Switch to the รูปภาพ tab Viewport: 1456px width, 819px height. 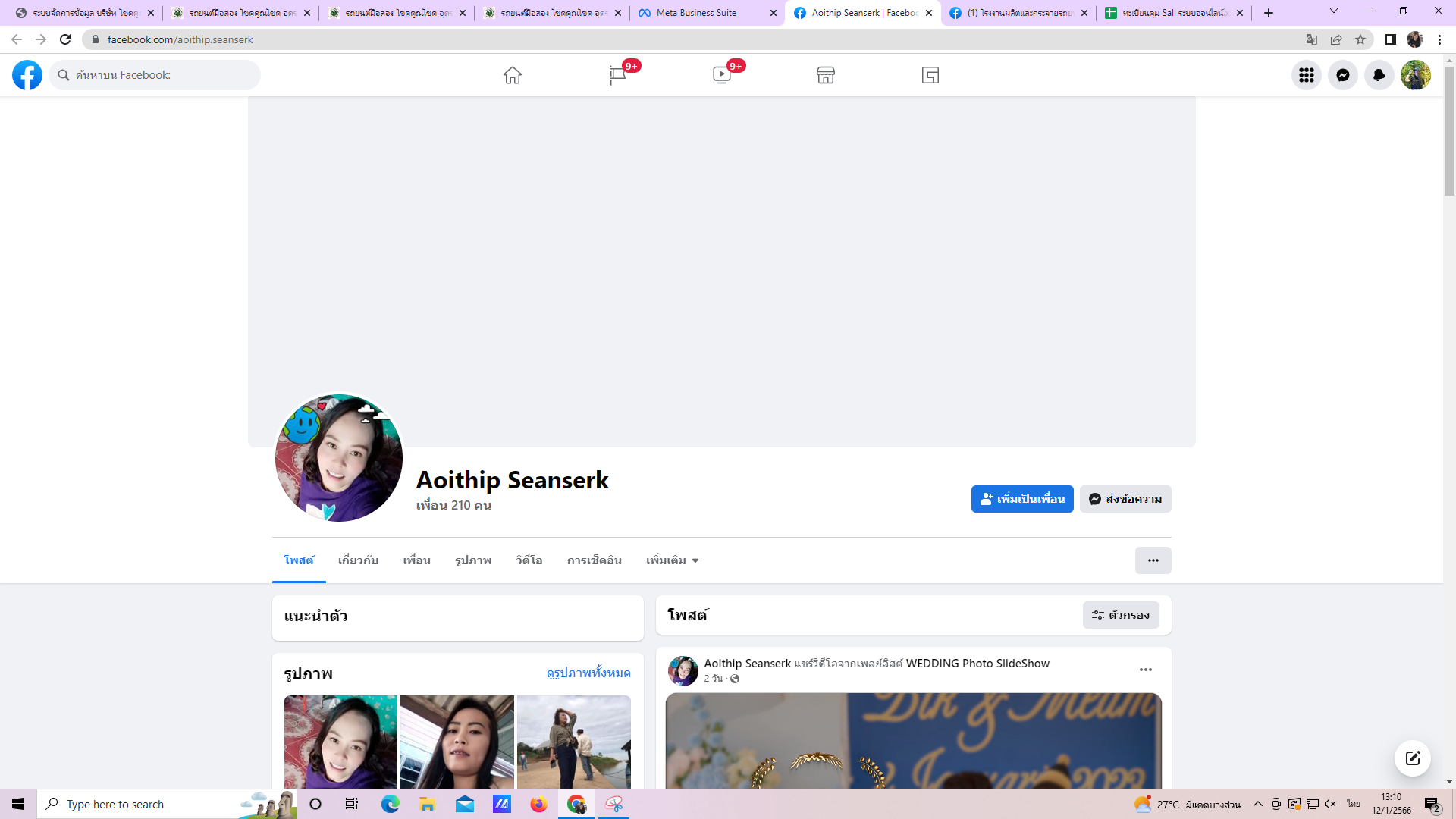tap(473, 560)
